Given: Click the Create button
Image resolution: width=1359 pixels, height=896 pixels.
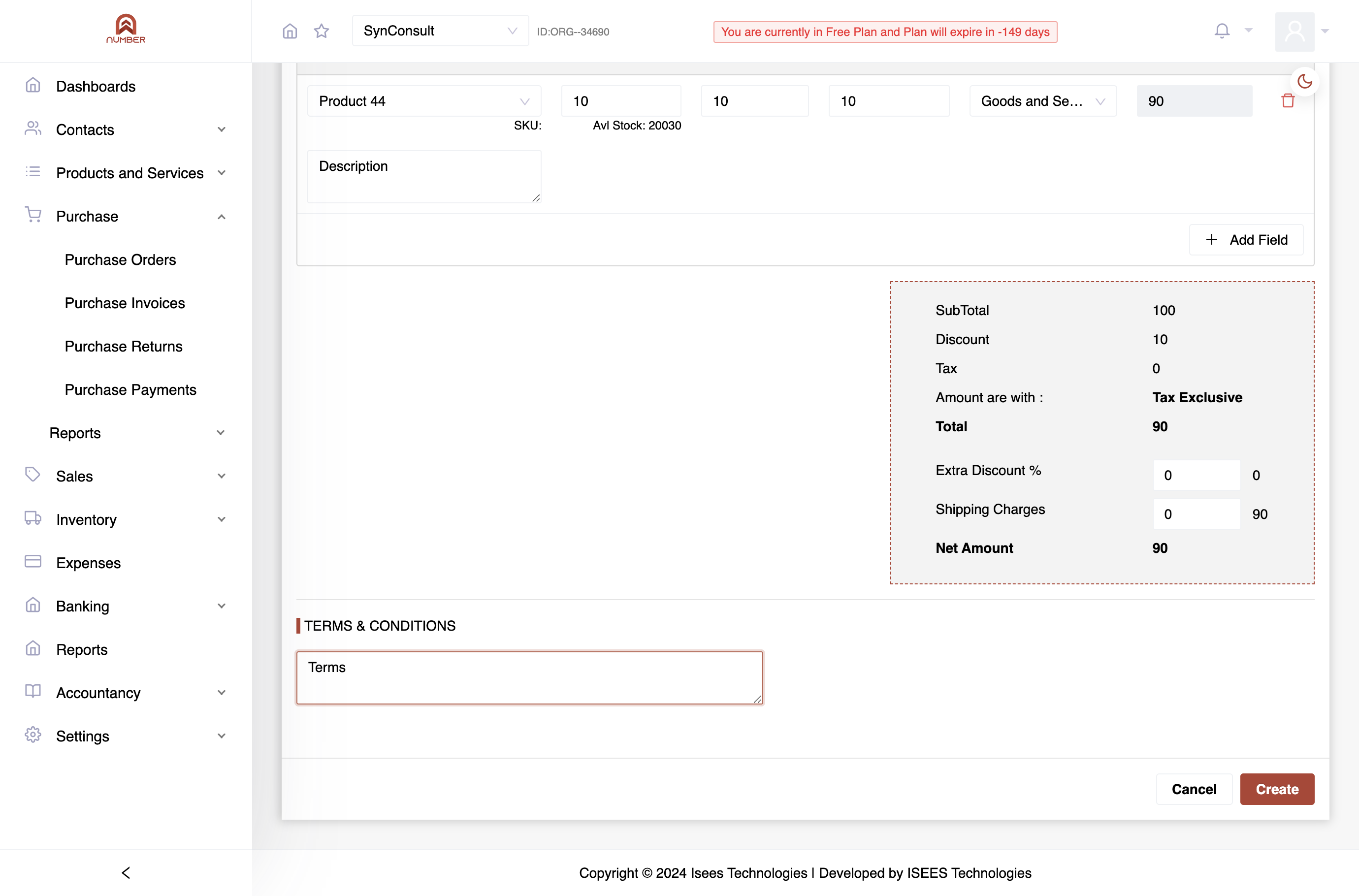Looking at the screenshot, I should click(x=1277, y=789).
